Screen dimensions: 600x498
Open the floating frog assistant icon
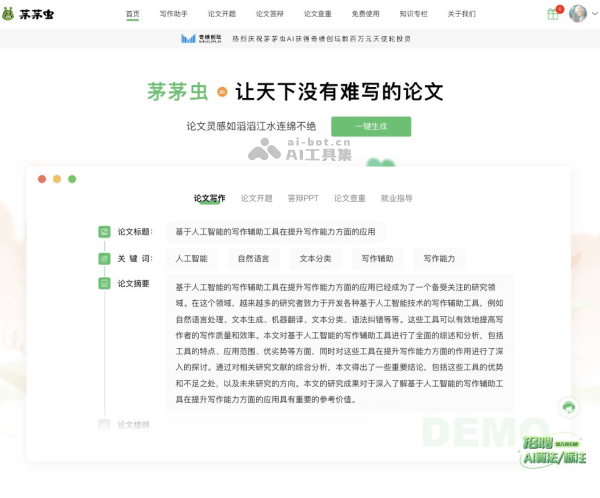pos(568,406)
